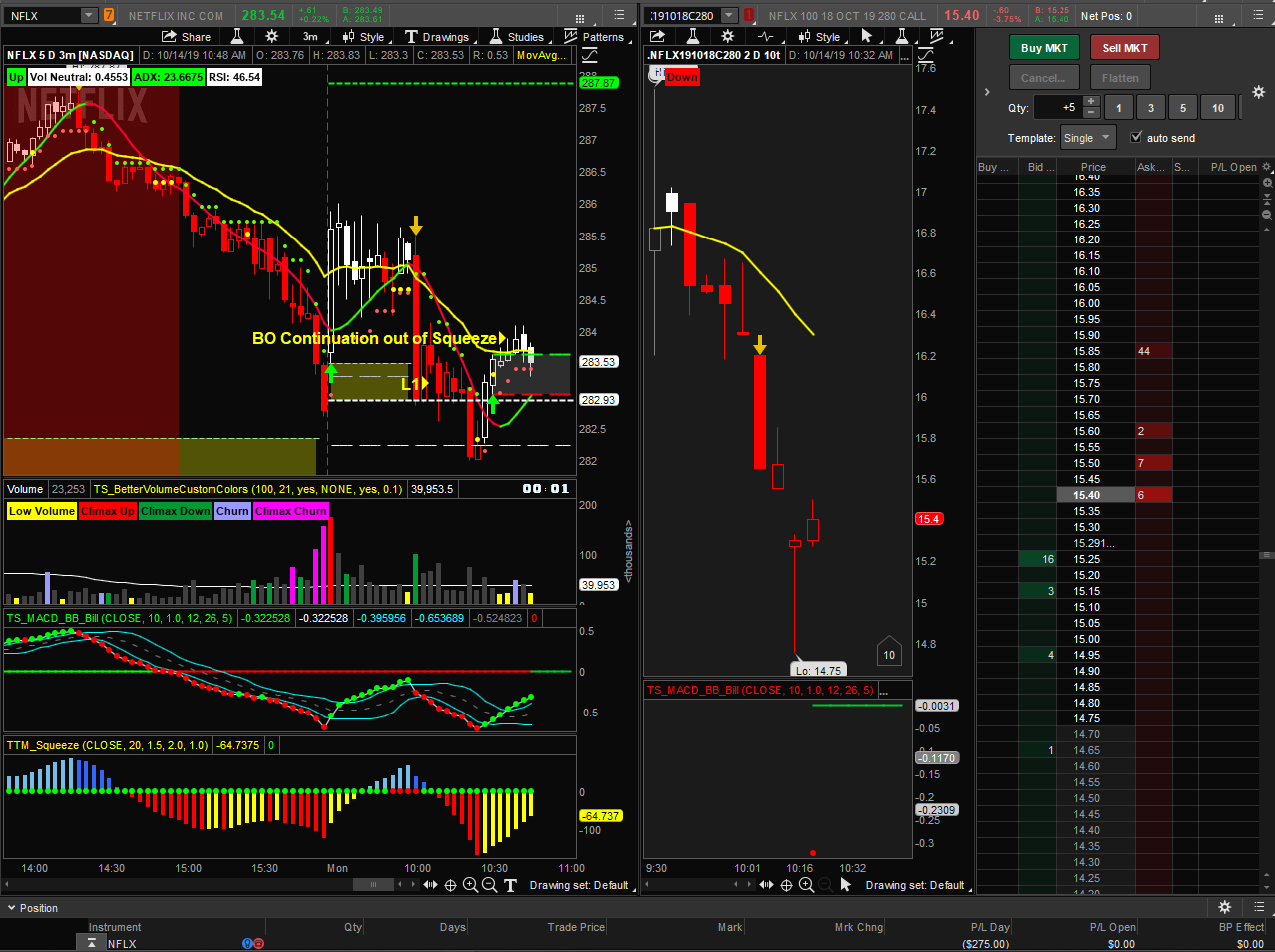Click the horizontal expand arrows icon below left chart
Viewport: 1275px width, 952px height.
[430, 885]
